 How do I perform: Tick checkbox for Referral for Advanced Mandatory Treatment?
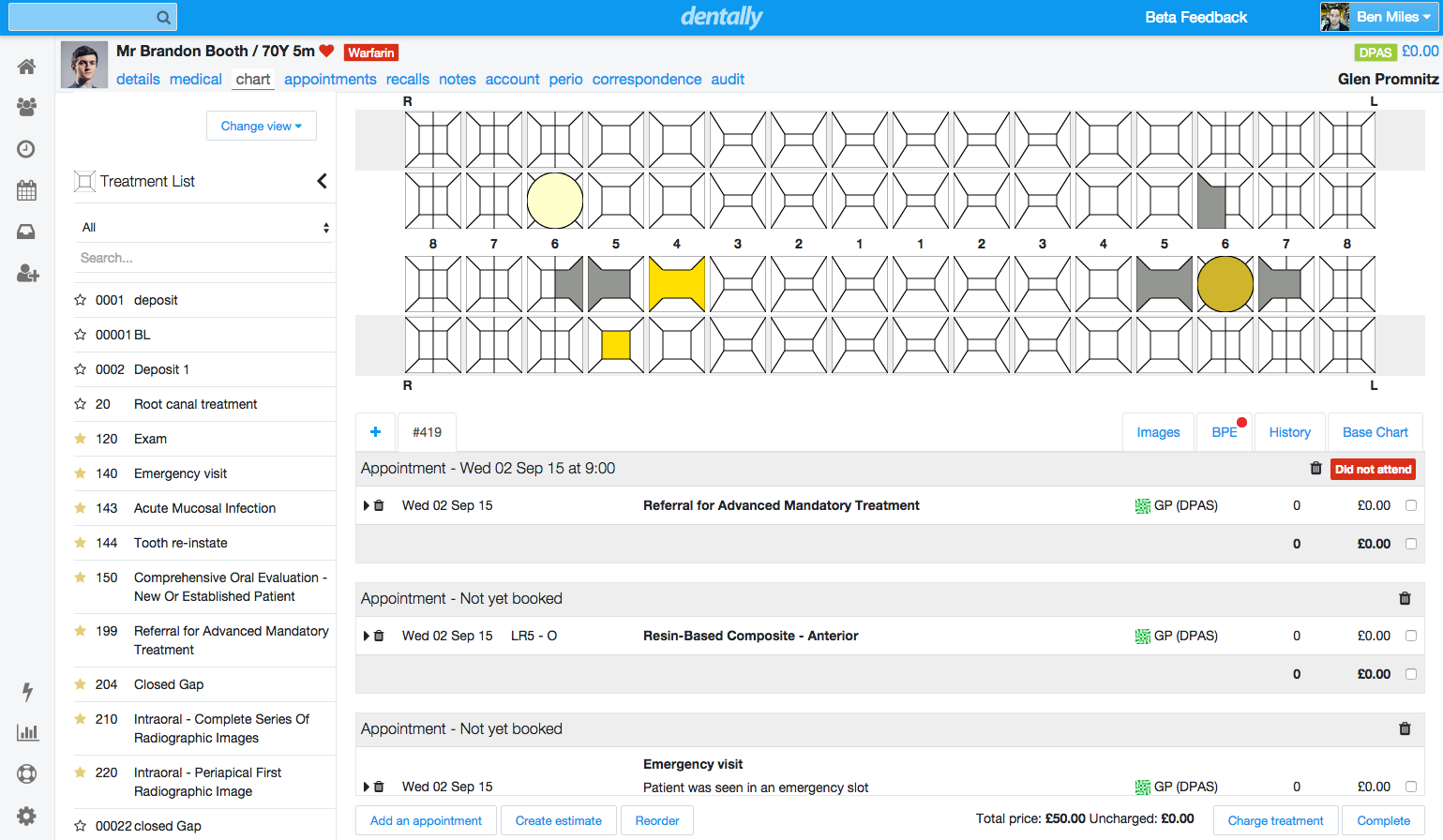tap(1410, 505)
